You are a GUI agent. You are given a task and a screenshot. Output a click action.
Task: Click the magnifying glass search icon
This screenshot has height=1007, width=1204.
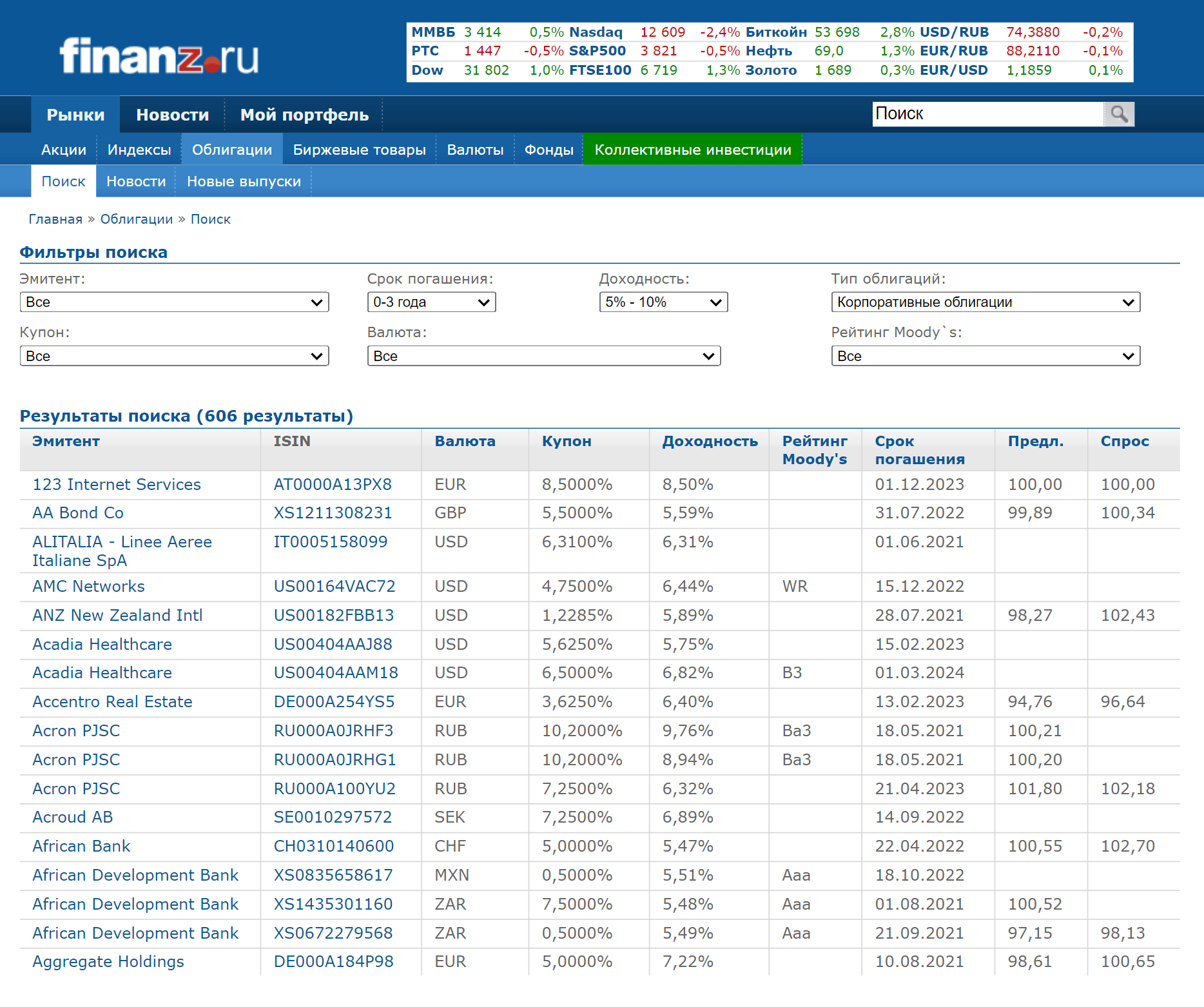pos(1119,114)
